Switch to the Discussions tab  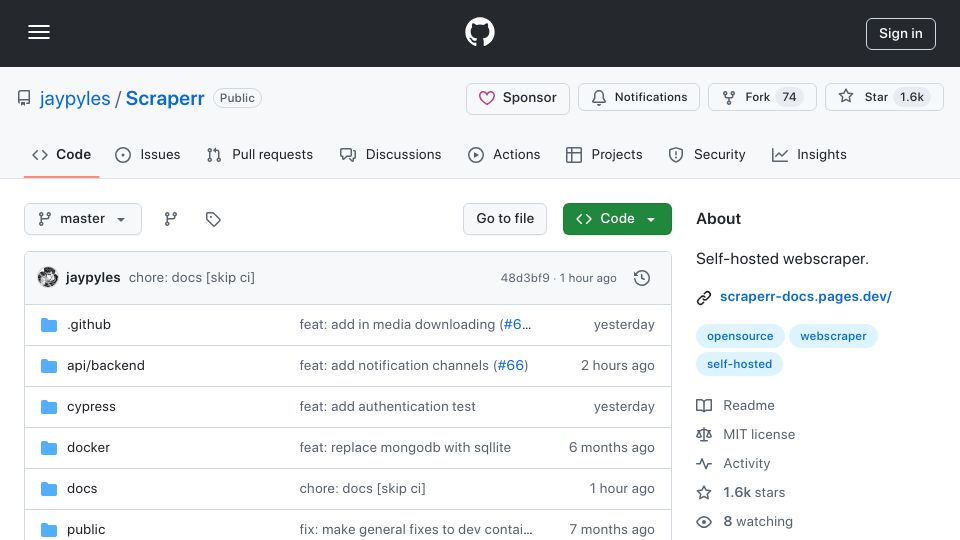tap(391, 155)
